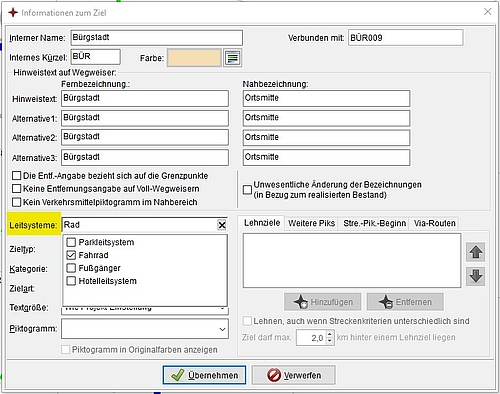Open the Textgröße dropdown arrow
Viewport: 500px width, 394px height.
click(x=222, y=310)
